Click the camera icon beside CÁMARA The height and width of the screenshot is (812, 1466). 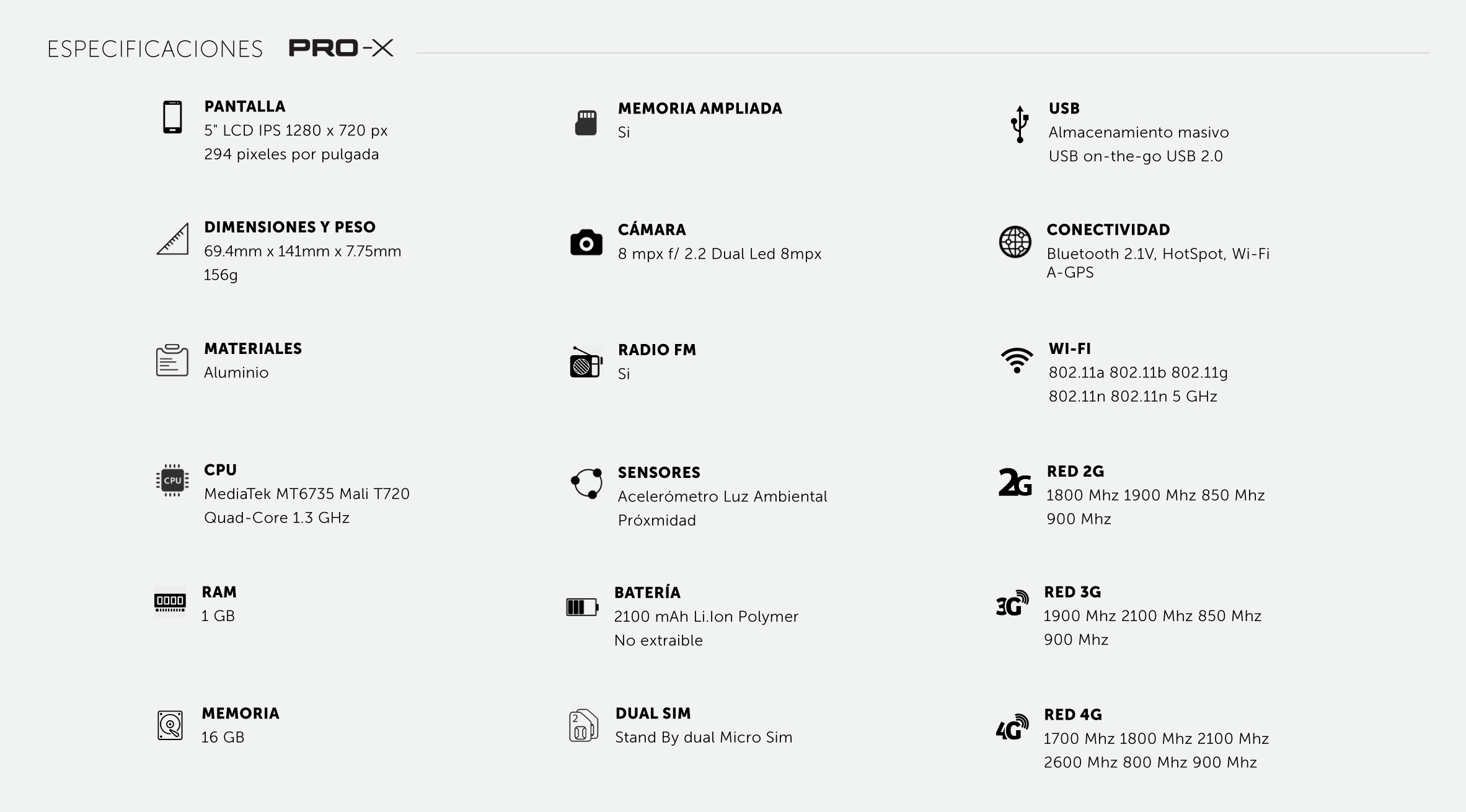tap(586, 242)
